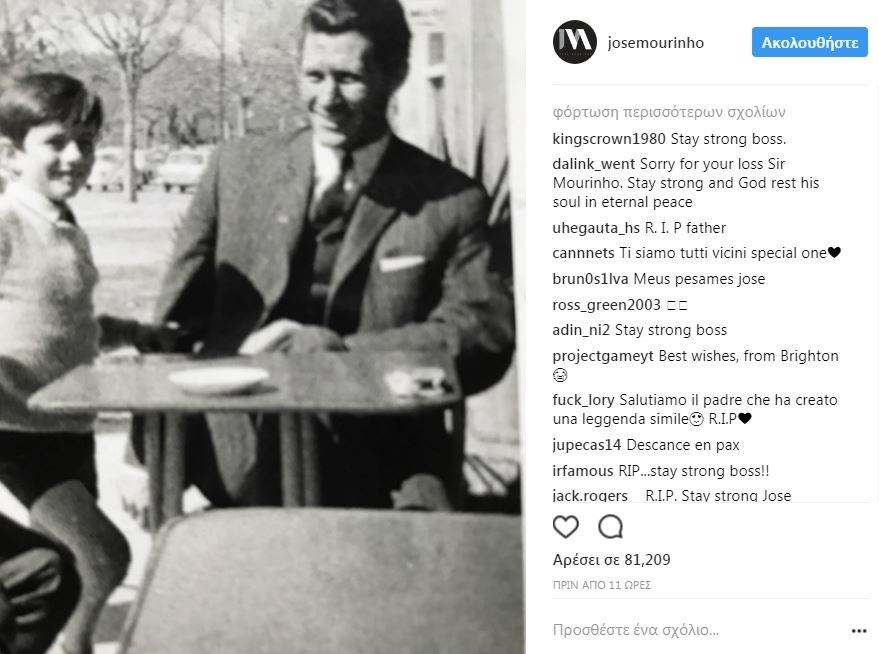This screenshot has width=879, height=654.
Task: Click the josemourinho profile avatar logo
Action: point(574,42)
